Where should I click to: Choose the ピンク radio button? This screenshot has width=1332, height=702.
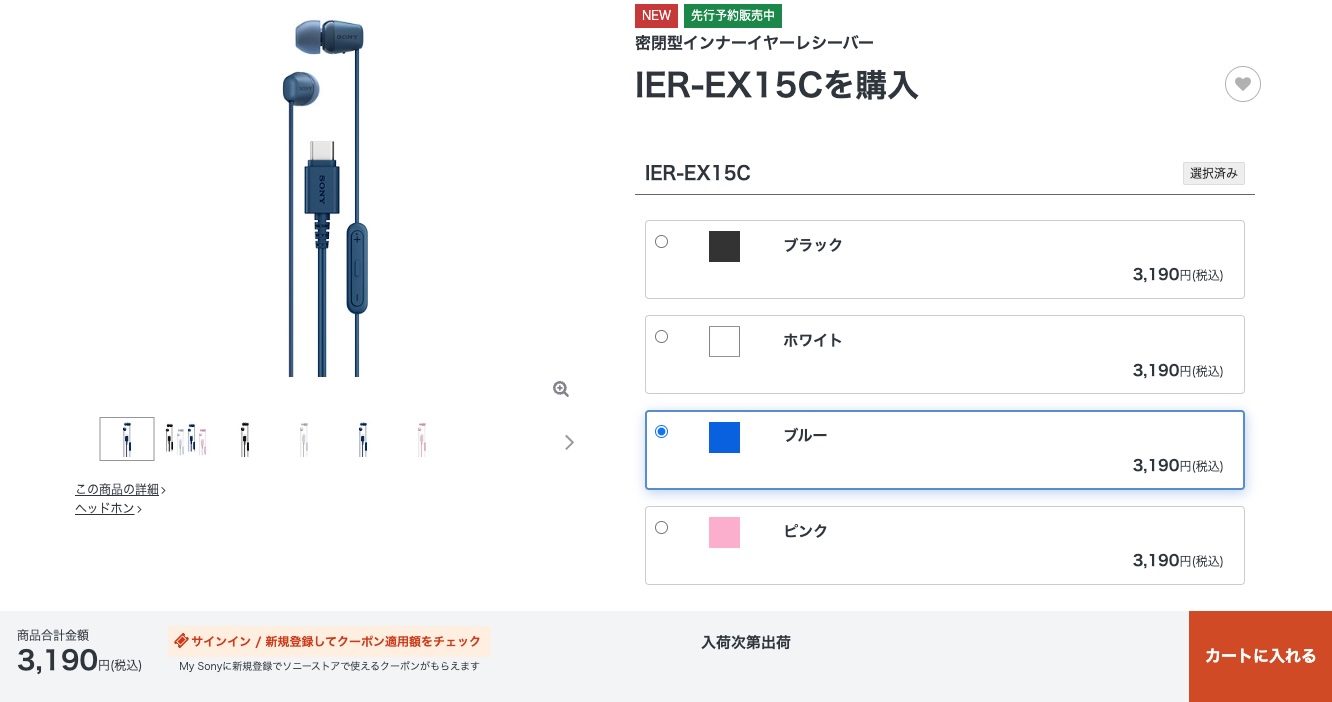[x=661, y=527]
